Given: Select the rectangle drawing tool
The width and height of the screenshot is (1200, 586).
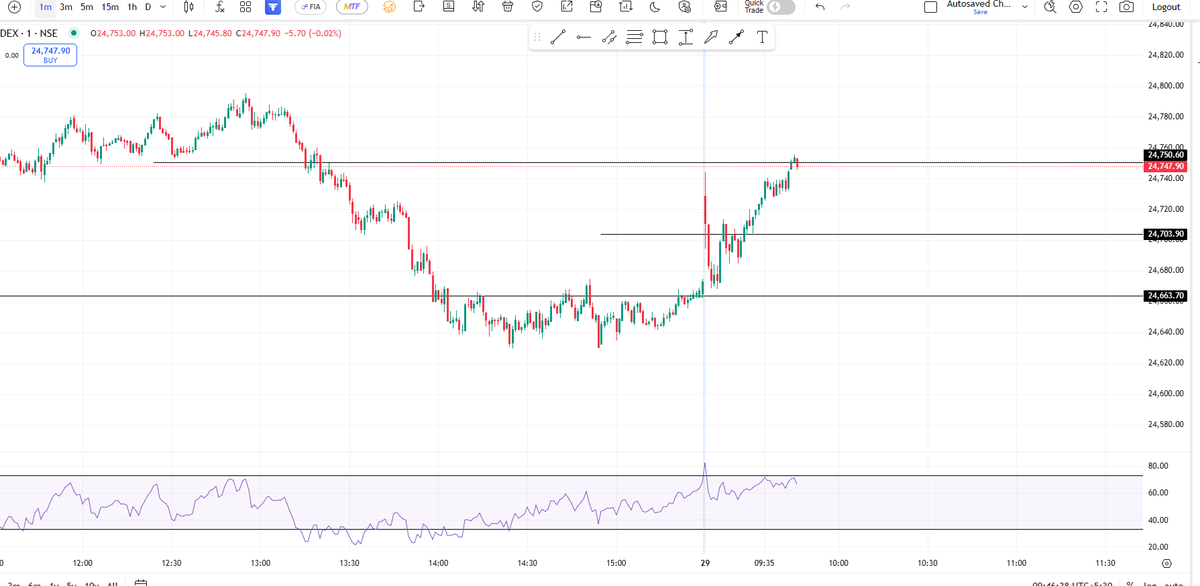Looking at the screenshot, I should tap(660, 38).
